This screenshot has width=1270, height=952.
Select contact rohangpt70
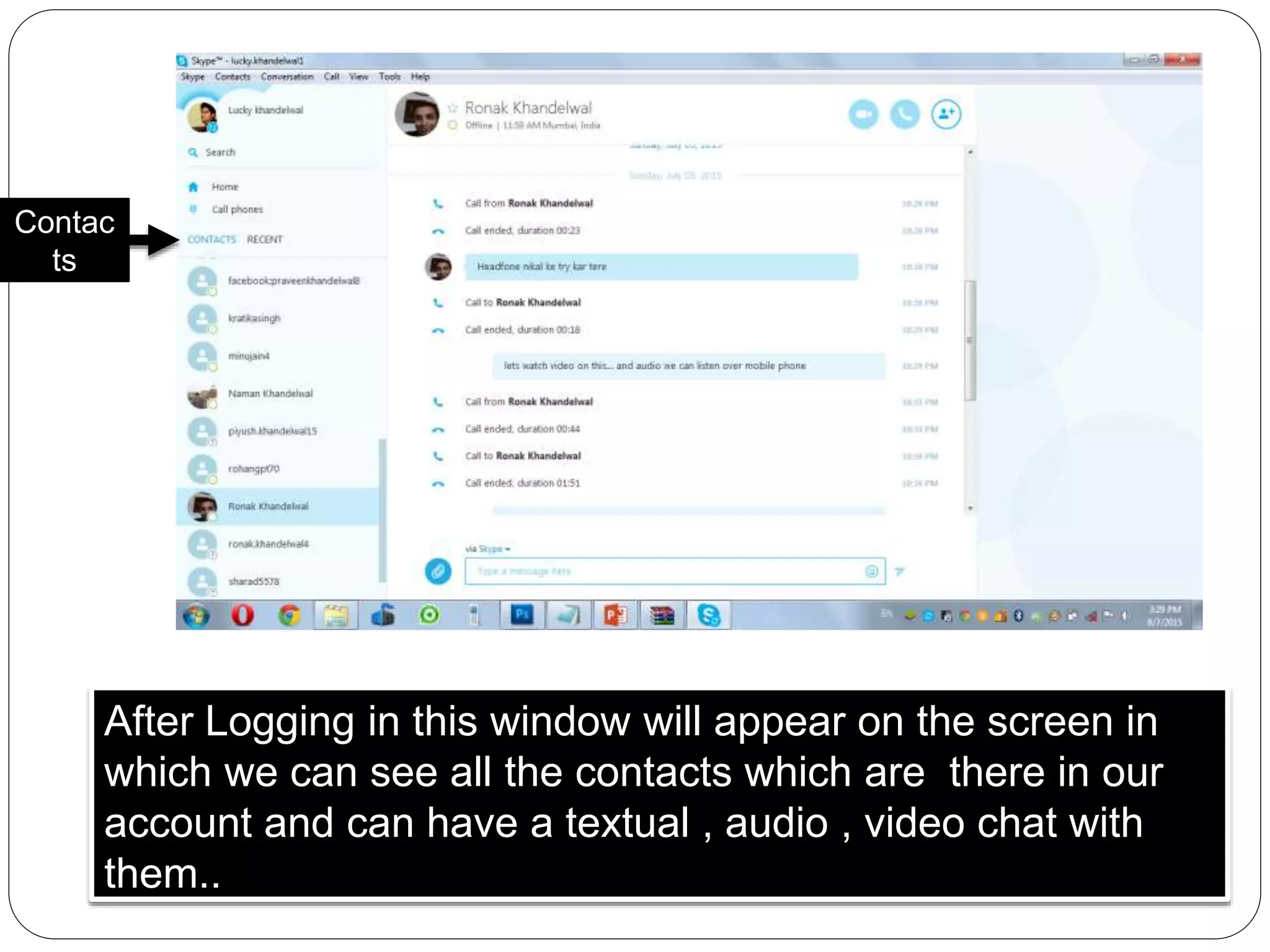[278, 469]
